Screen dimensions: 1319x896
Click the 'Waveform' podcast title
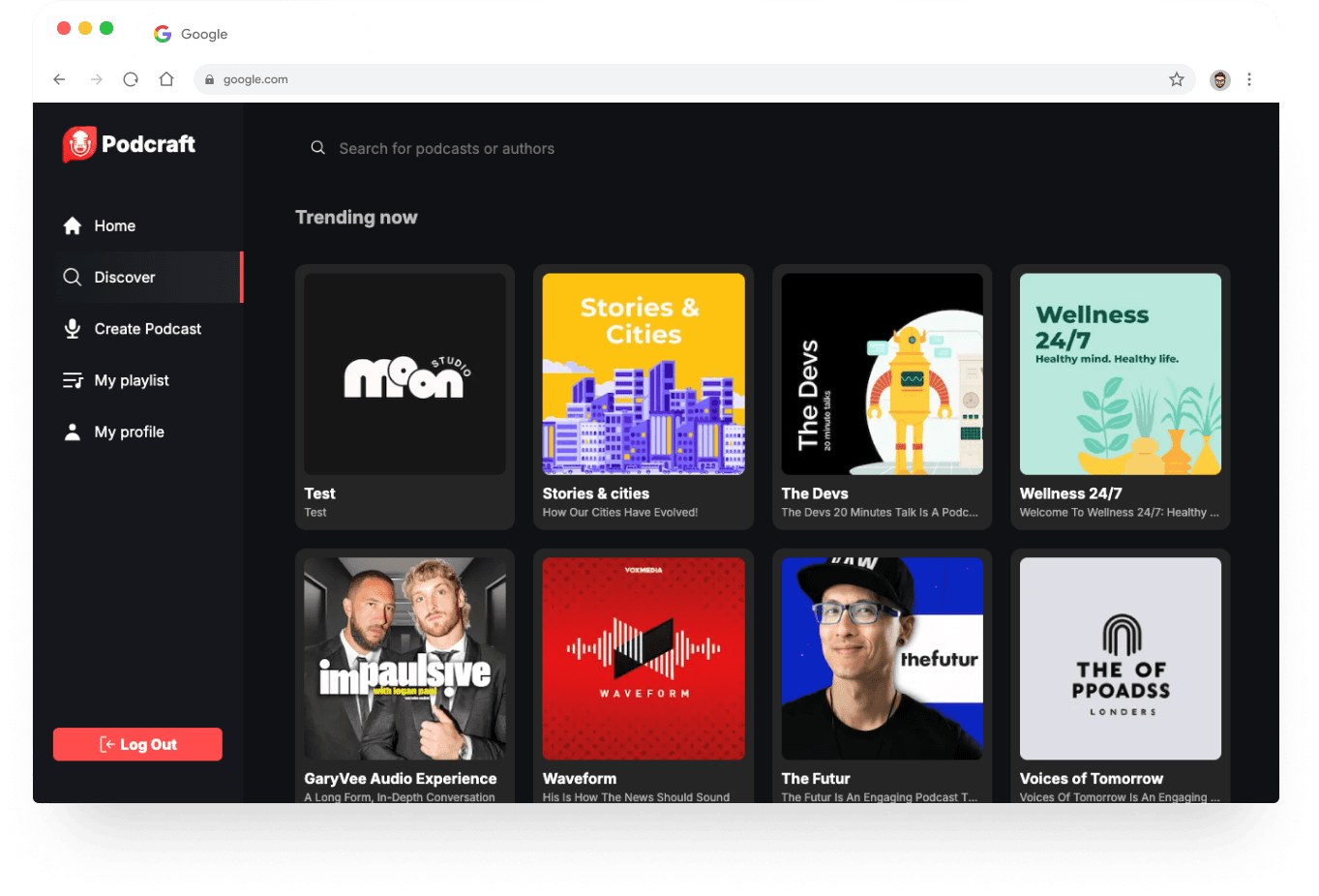tap(580, 778)
